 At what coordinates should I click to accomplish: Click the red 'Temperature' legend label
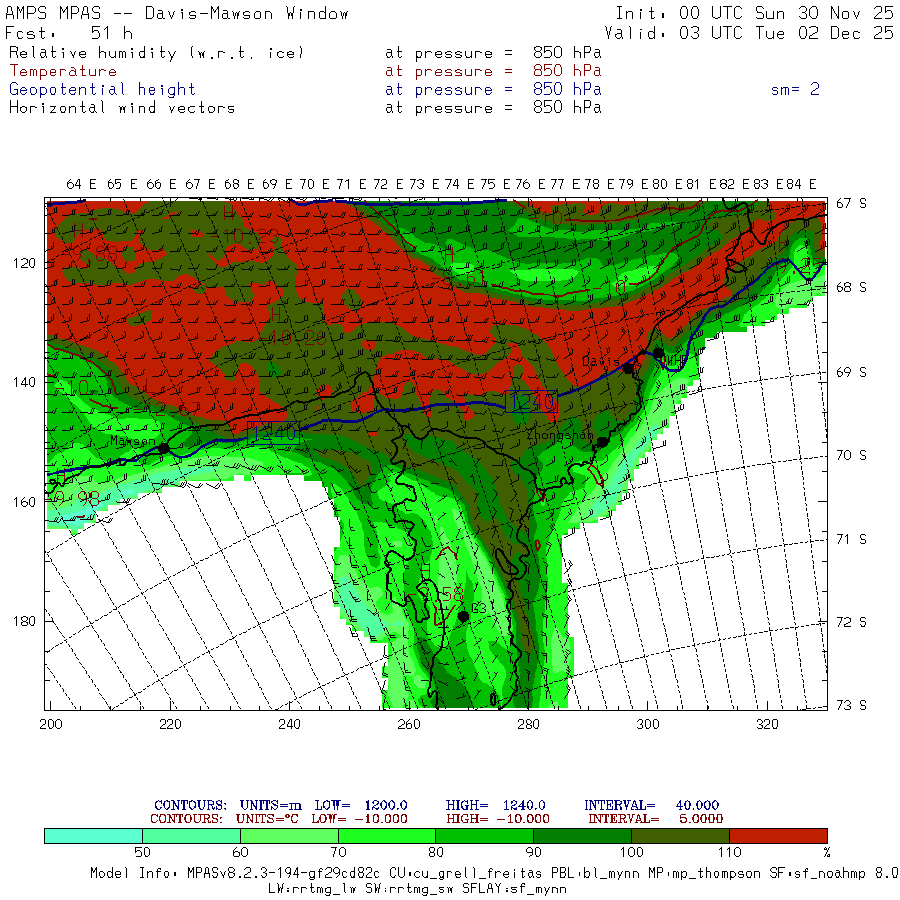(63, 71)
